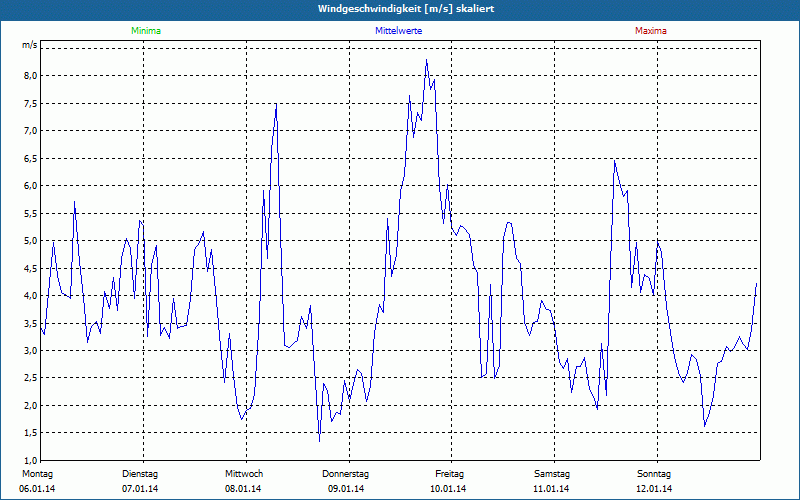Viewport: 800px width, 500px height.
Task: Click the 4,0 y-axis value
Action: click(x=31, y=295)
